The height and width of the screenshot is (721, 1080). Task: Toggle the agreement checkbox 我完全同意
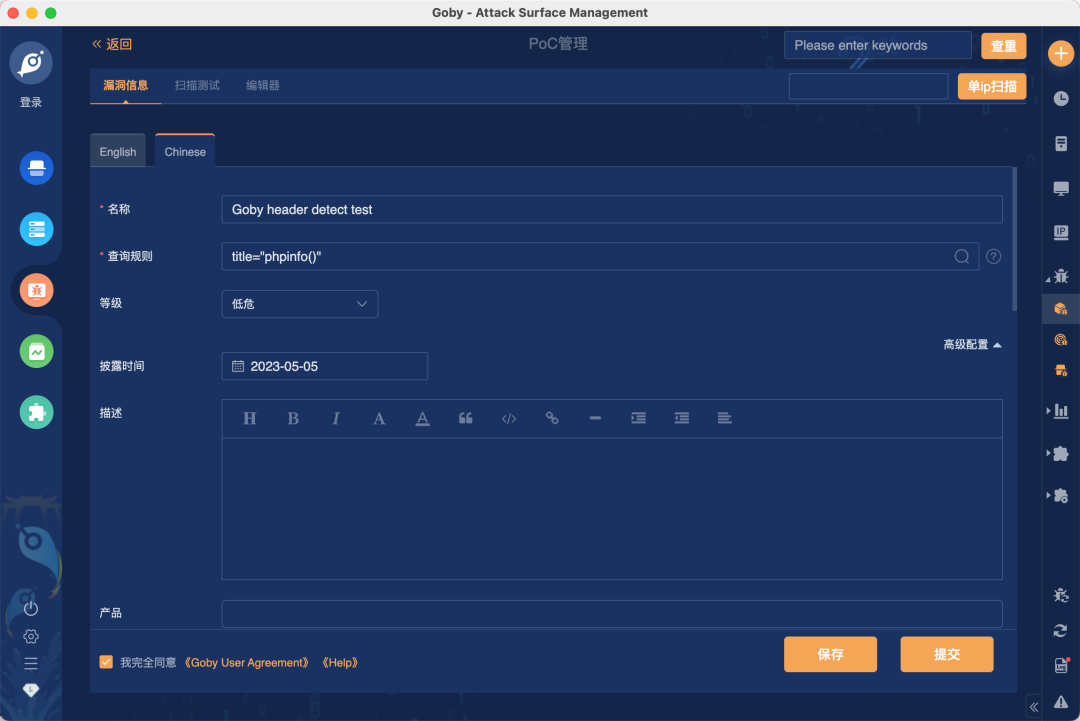pos(106,662)
